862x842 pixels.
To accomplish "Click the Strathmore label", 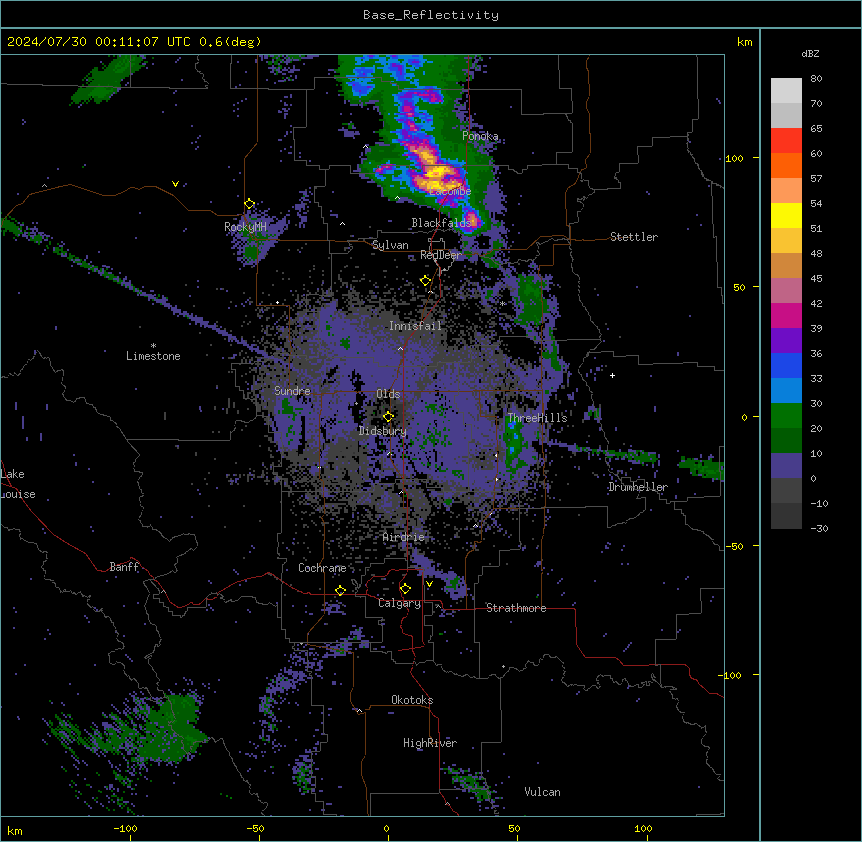I will pyautogui.click(x=516, y=608).
